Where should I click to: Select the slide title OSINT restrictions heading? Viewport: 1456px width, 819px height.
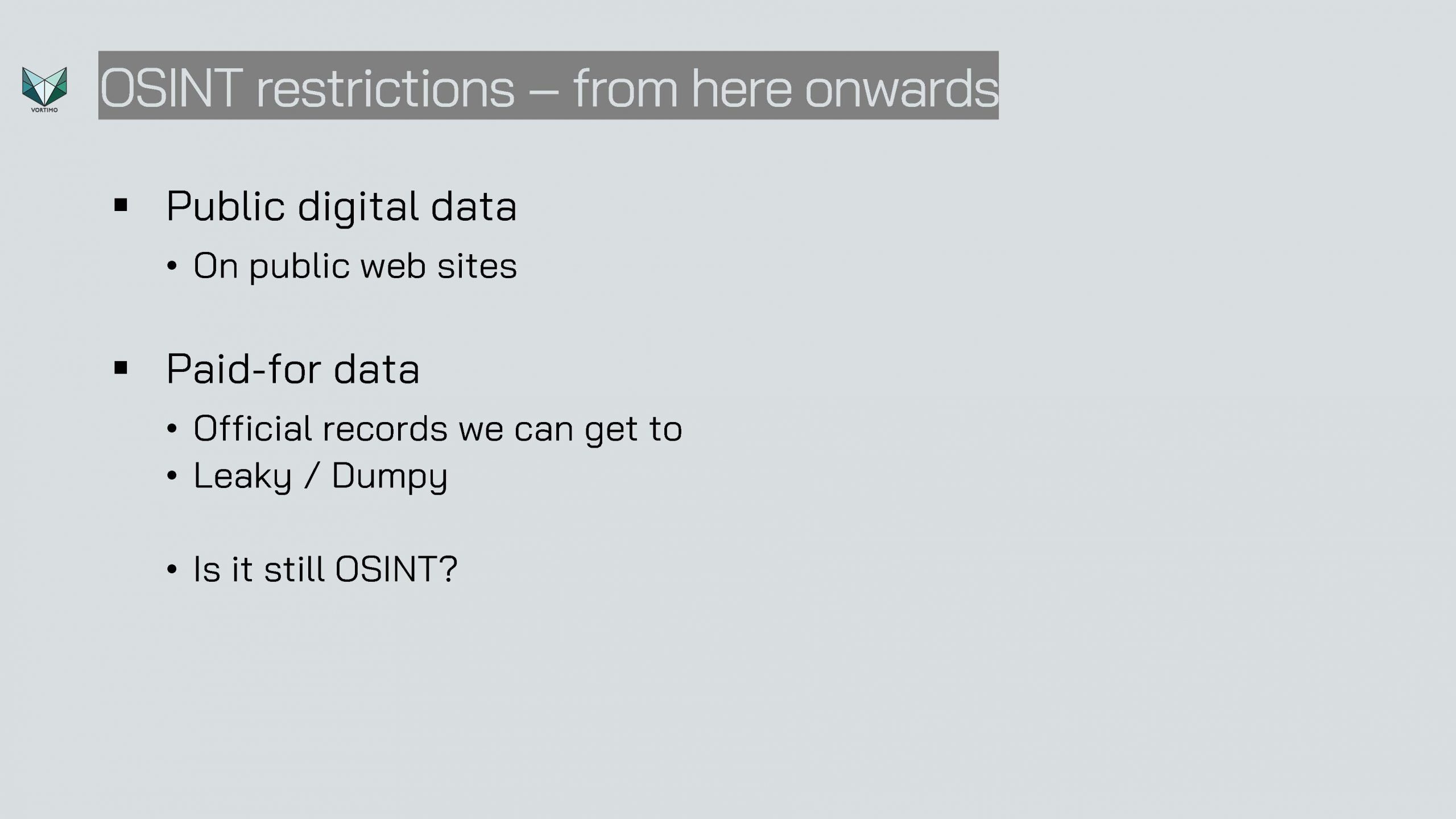pyautogui.click(x=548, y=85)
